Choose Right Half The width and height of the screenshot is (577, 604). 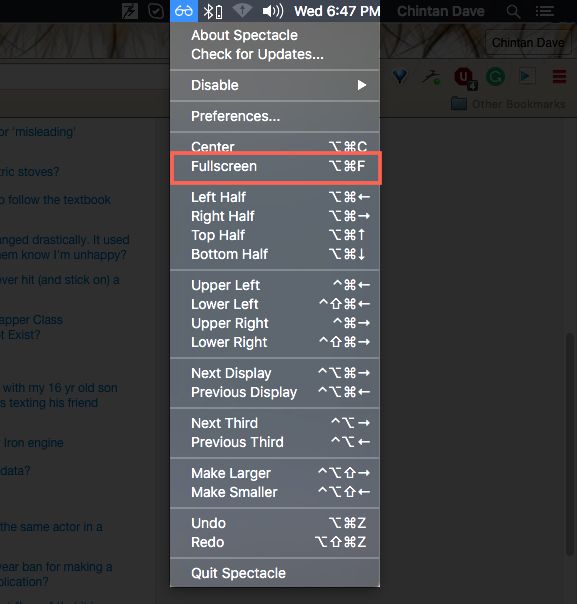(x=275, y=216)
